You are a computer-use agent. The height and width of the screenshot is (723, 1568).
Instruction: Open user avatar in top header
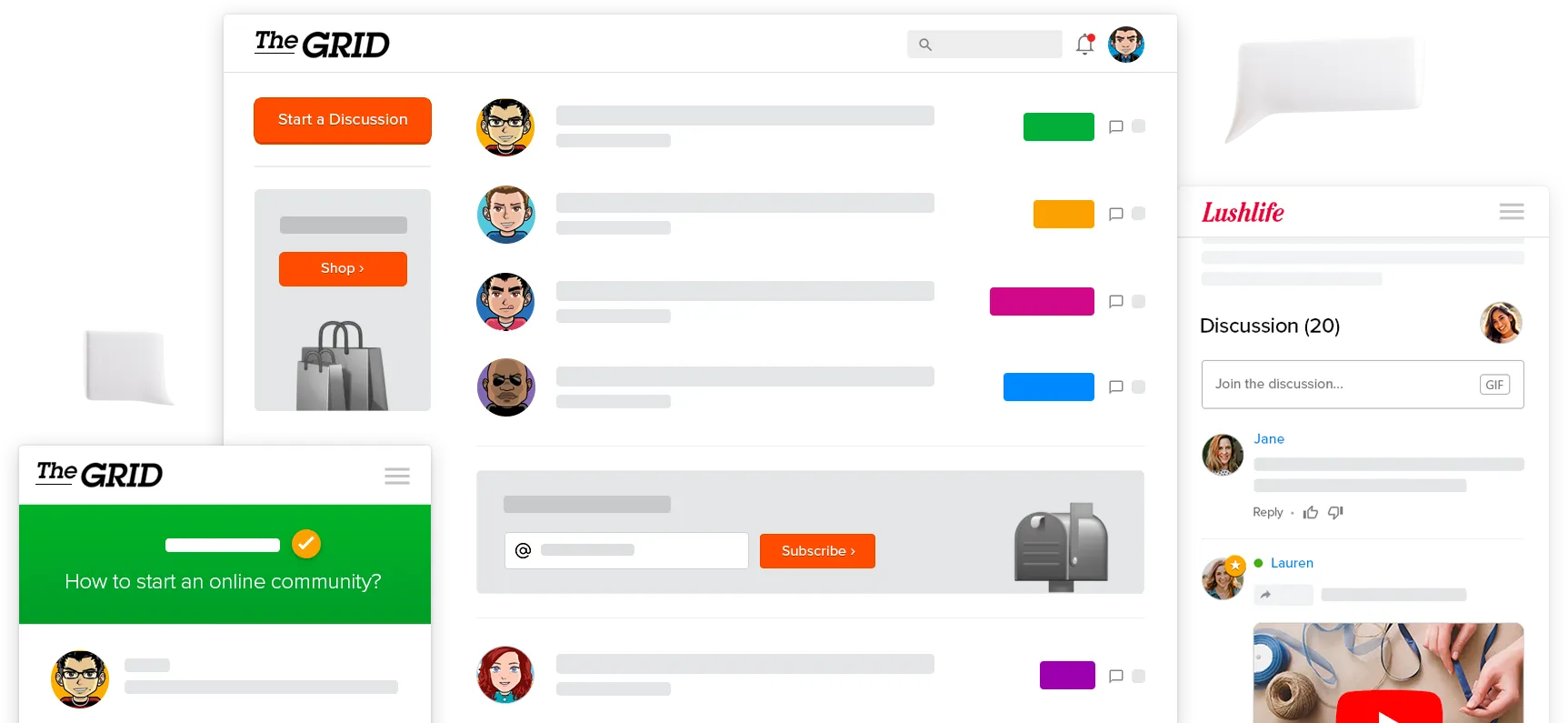[x=1125, y=44]
